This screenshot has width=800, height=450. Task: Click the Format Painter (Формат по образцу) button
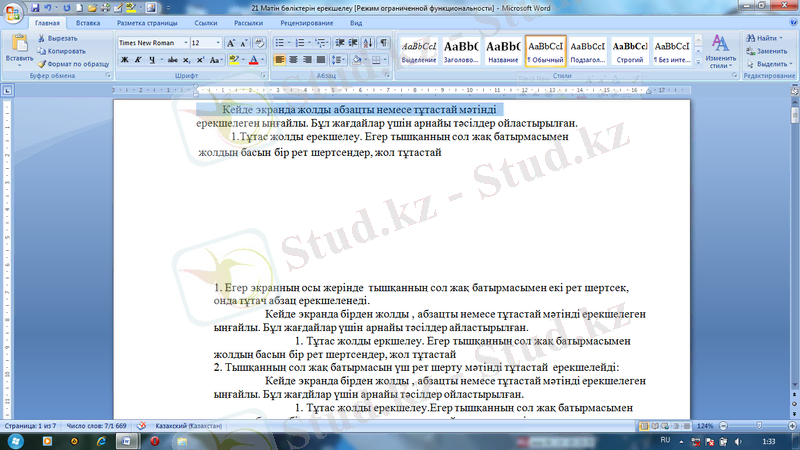pos(72,62)
